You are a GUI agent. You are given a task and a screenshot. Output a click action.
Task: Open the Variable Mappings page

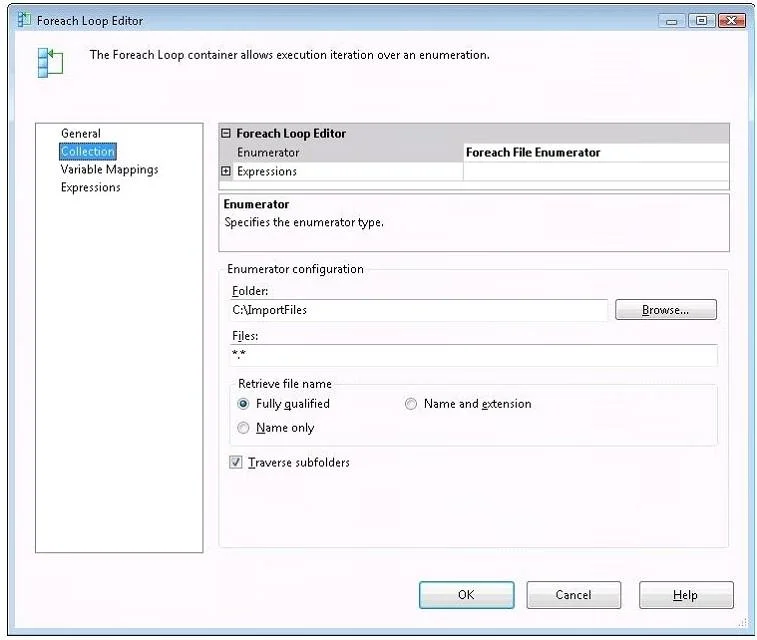tap(110, 169)
